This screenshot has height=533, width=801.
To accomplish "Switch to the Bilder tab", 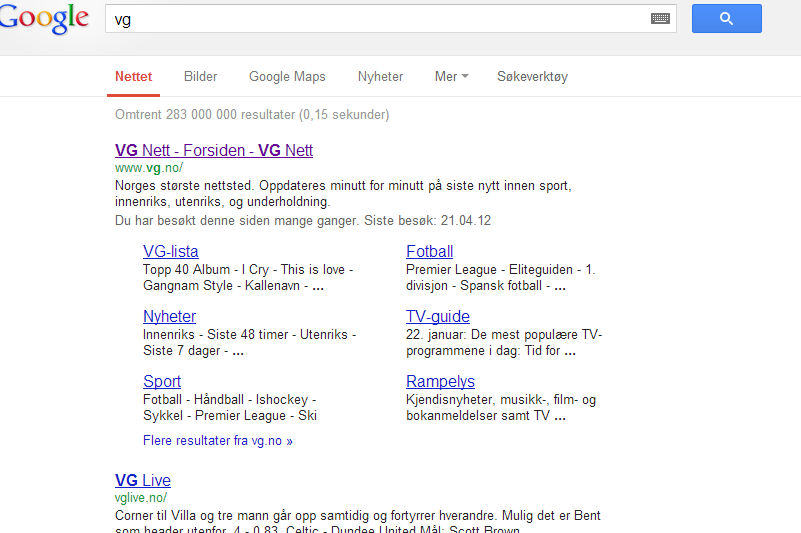I will (x=200, y=77).
